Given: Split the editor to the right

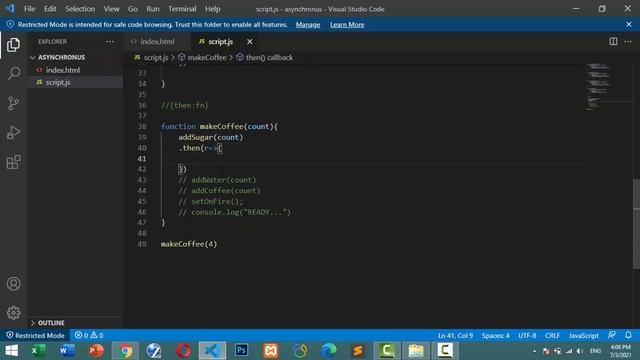Looking at the screenshot, I should (613, 41).
